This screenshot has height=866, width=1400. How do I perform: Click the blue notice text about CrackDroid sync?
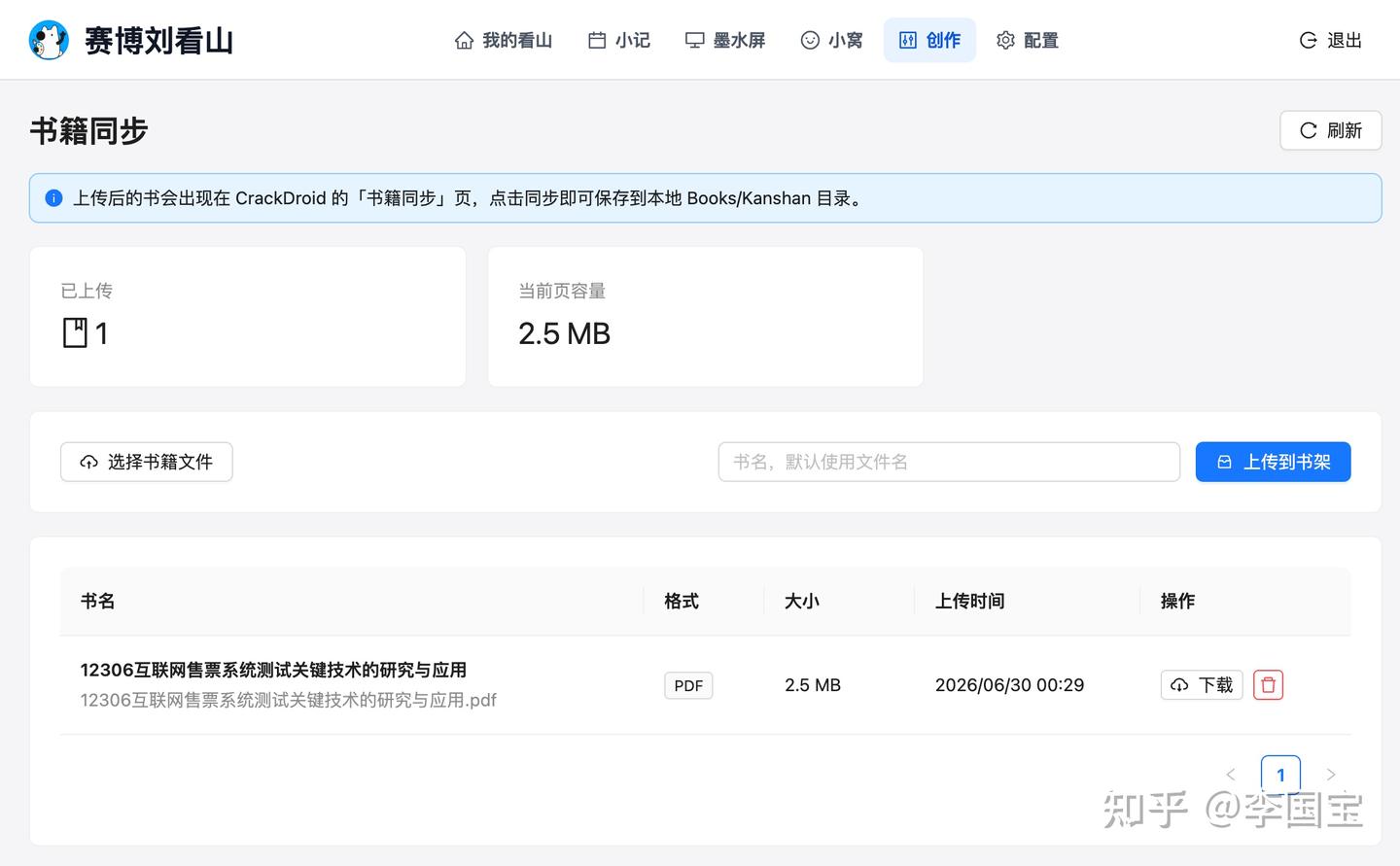pyautogui.click(x=468, y=198)
